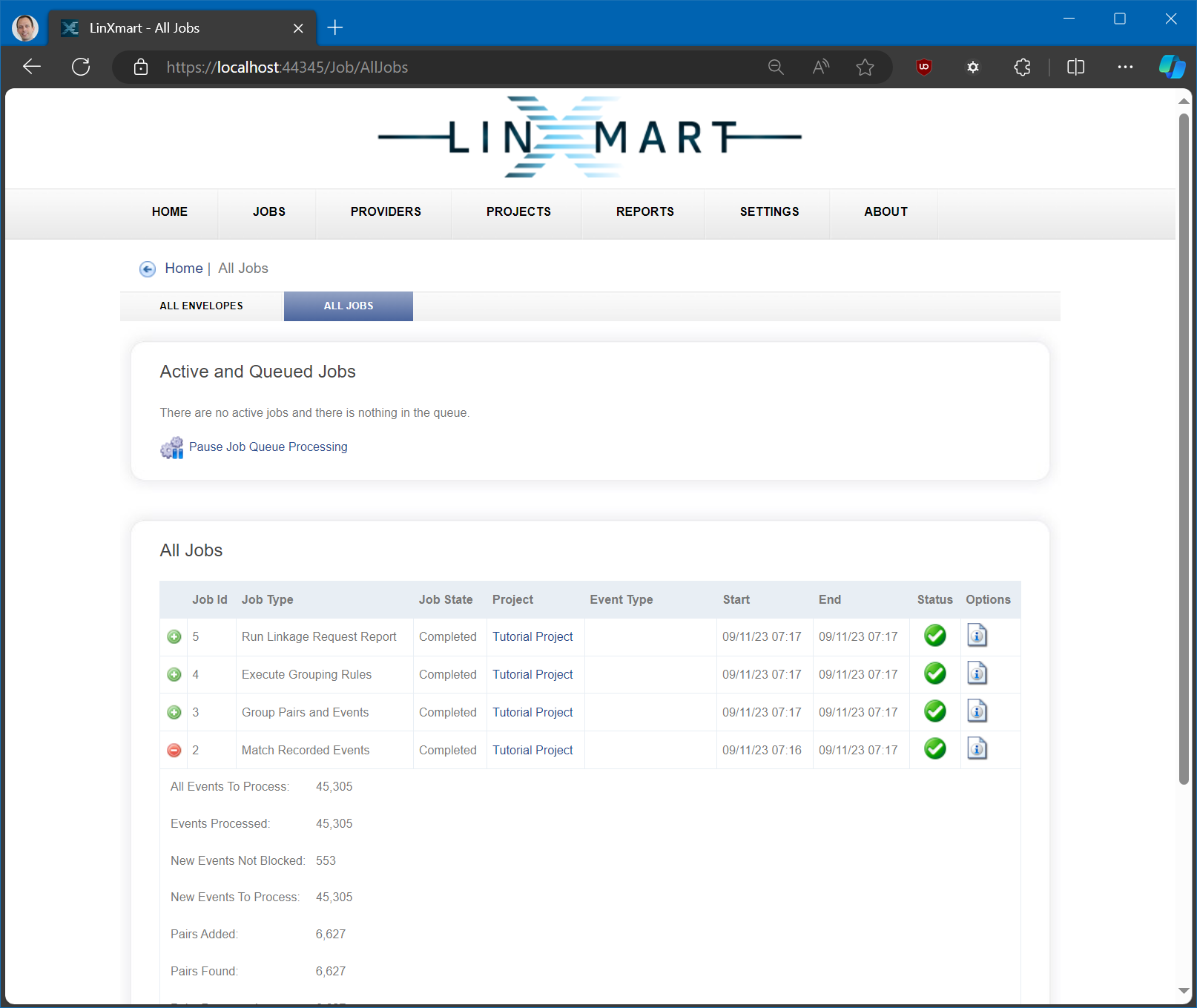This screenshot has width=1197, height=1008.
Task: Open PROJECTS navigation menu
Action: pyautogui.click(x=518, y=212)
